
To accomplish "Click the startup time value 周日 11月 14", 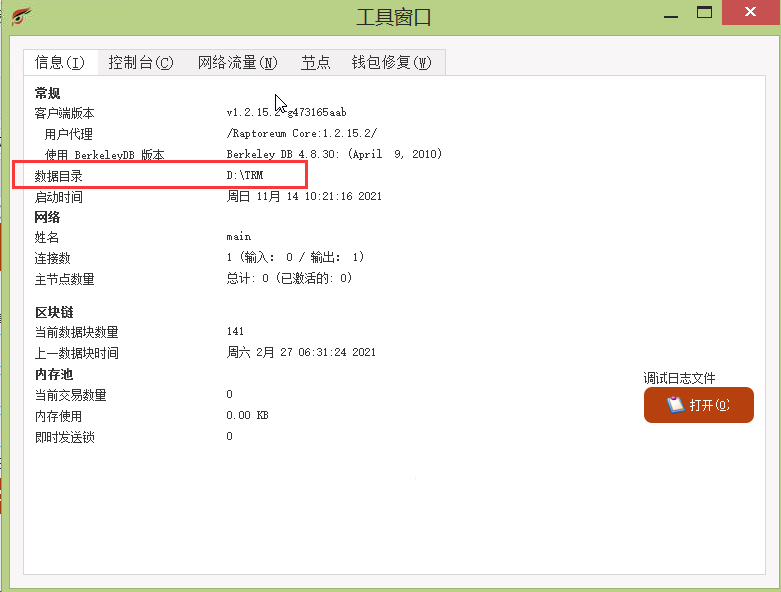I will (304, 196).
